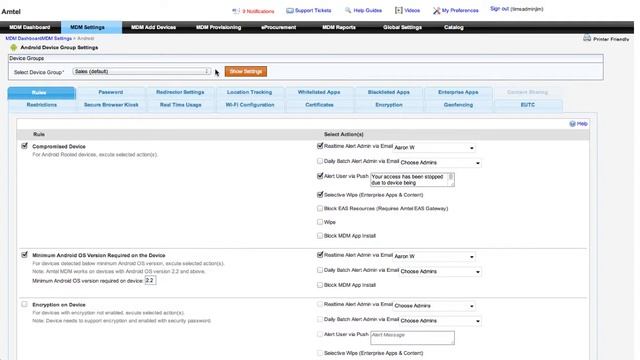This screenshot has width=640, height=360.
Task: Open the Catalog menu
Action: 453,27
